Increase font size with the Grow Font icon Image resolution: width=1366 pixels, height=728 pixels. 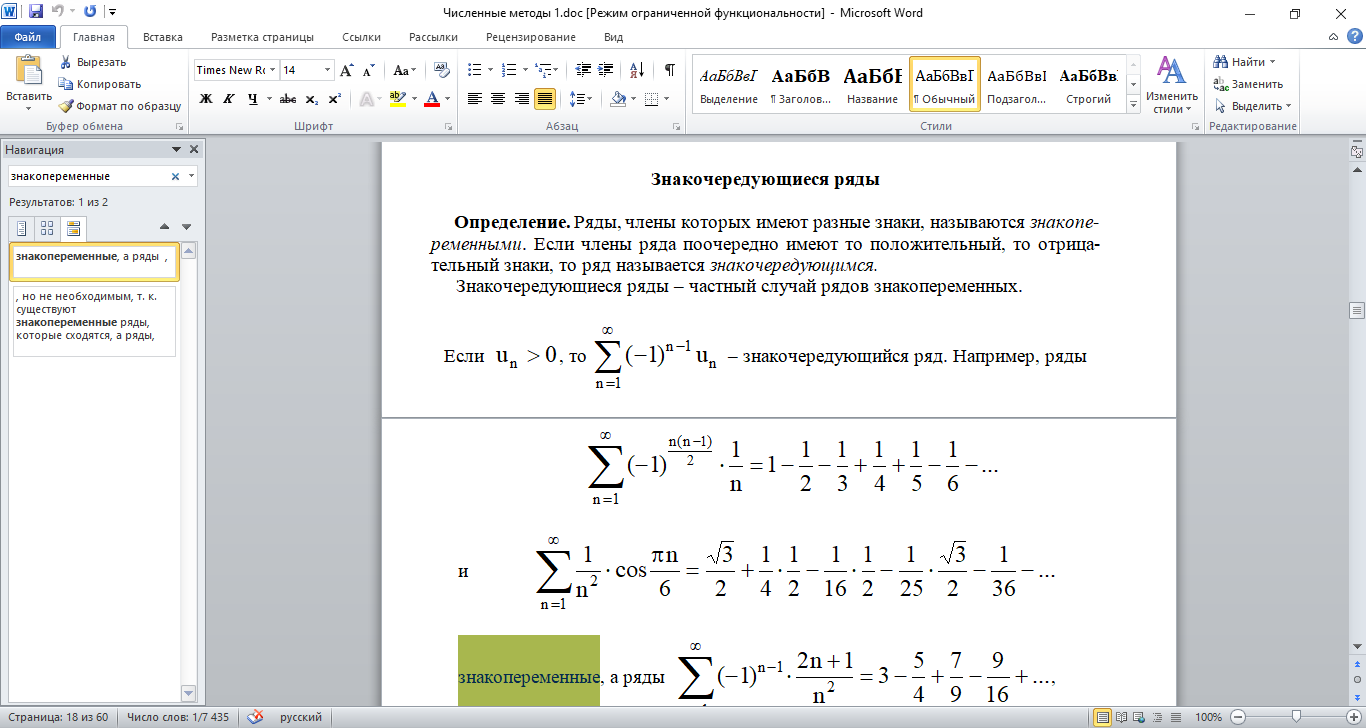pos(347,70)
